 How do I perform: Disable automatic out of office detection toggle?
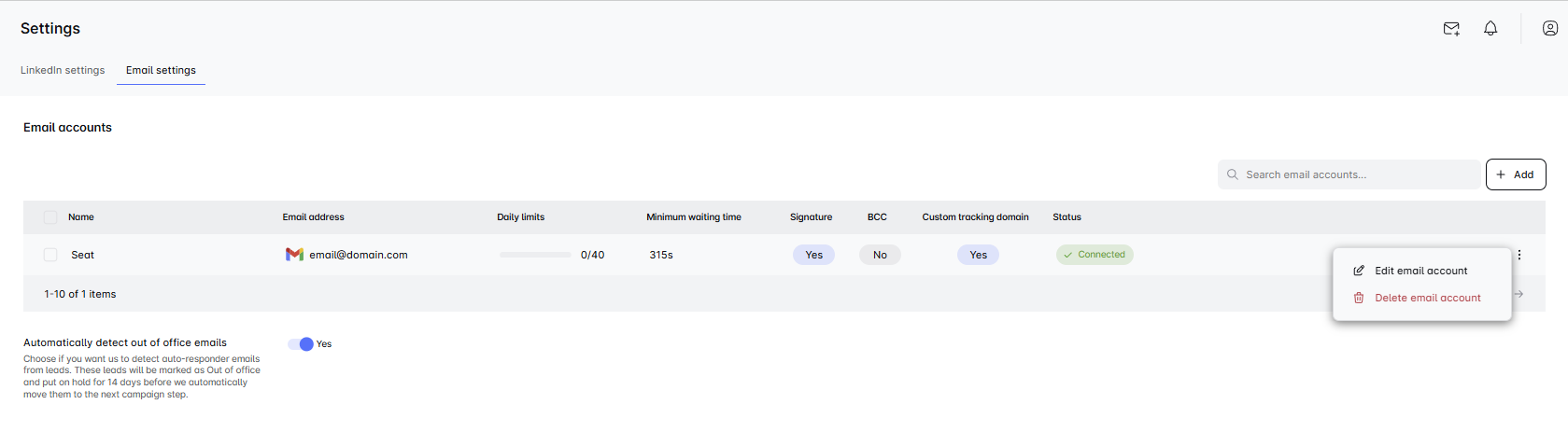(301, 344)
